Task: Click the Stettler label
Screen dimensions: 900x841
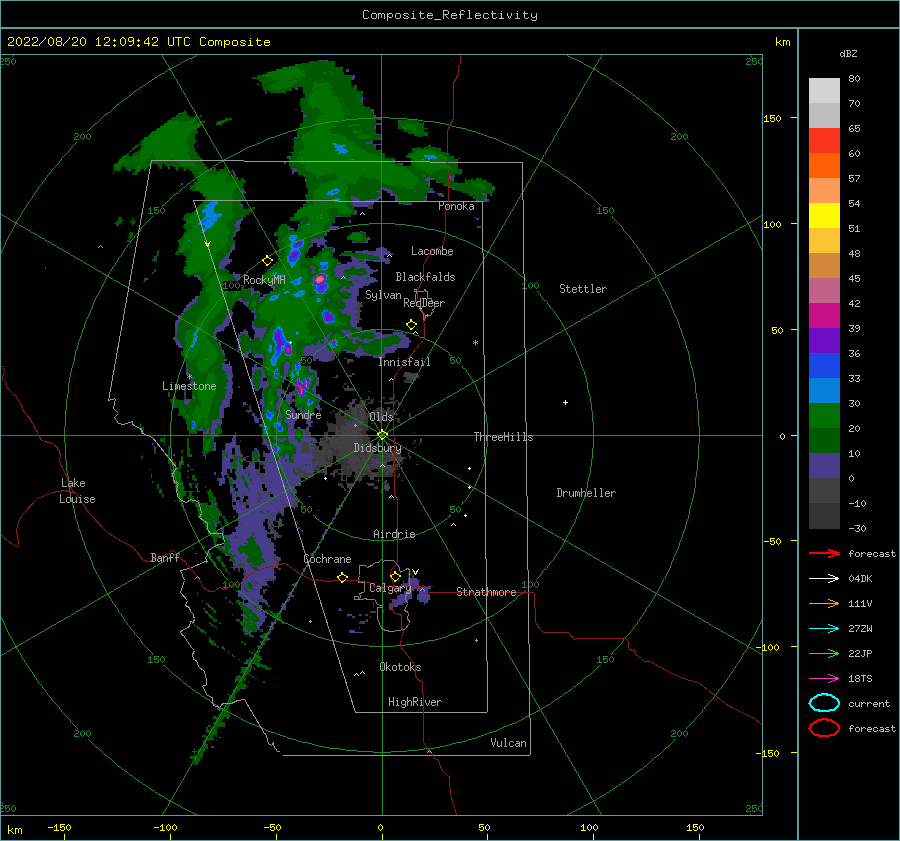Action: 583,289
